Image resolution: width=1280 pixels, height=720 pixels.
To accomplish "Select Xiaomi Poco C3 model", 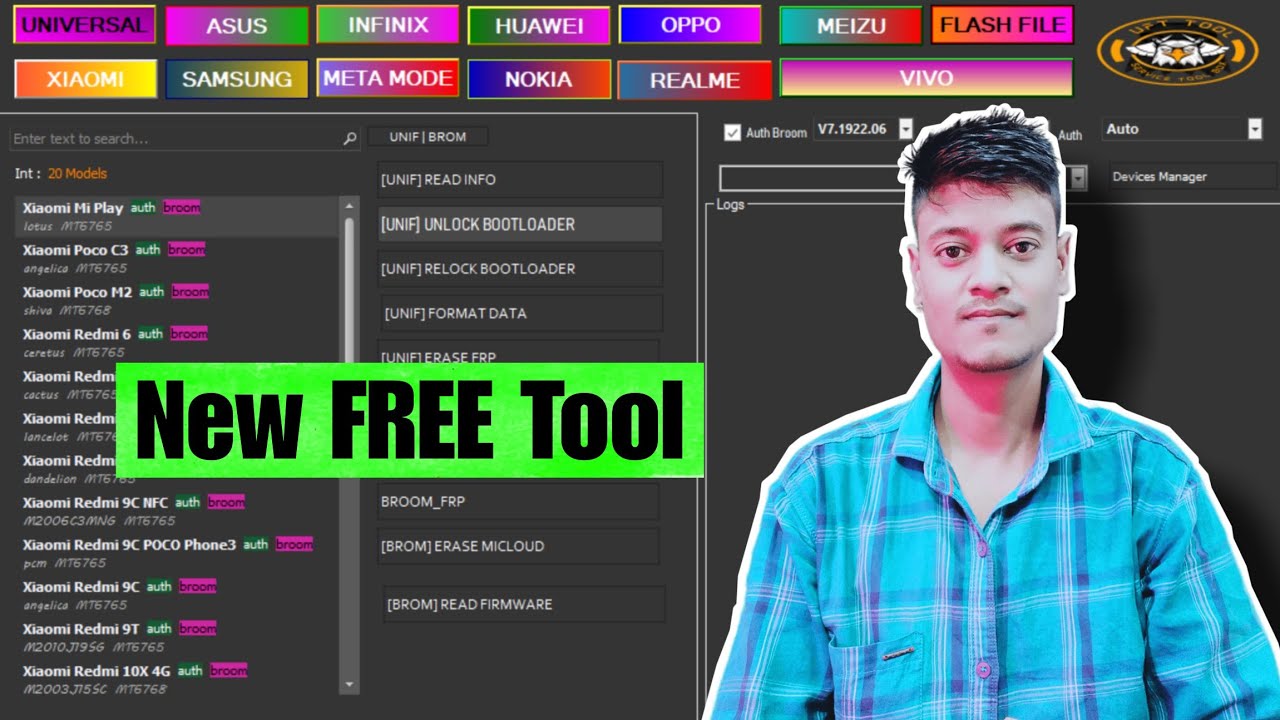I will coord(178,259).
